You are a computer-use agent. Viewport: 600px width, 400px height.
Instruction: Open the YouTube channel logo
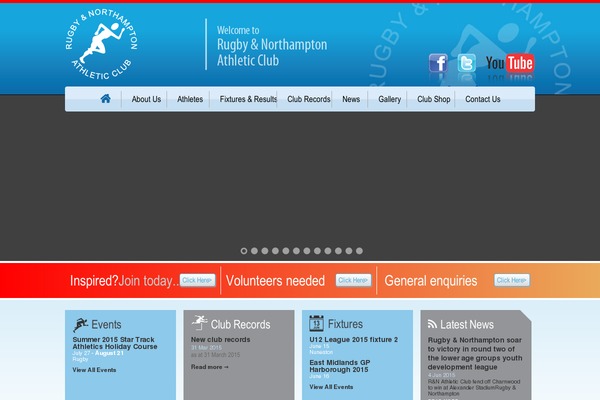[510, 63]
